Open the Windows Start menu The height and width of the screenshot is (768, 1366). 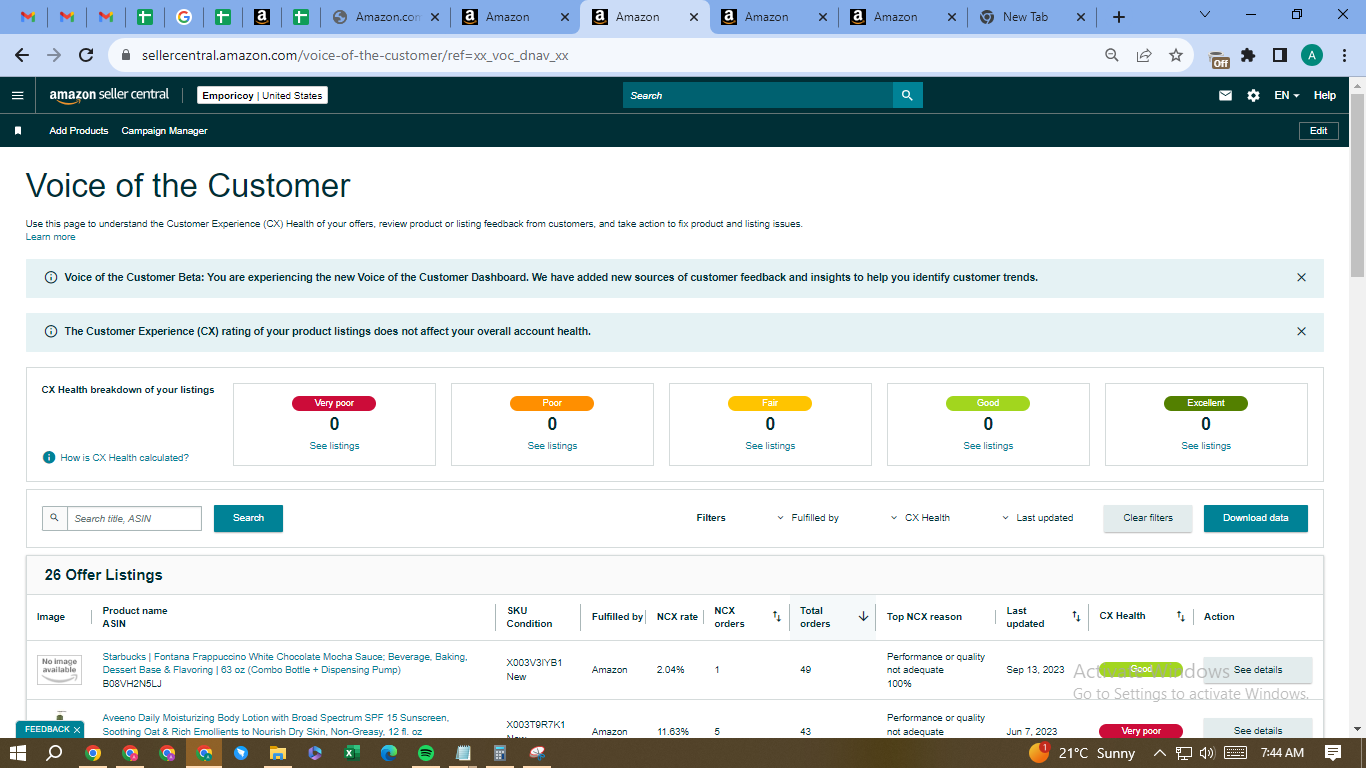point(18,753)
